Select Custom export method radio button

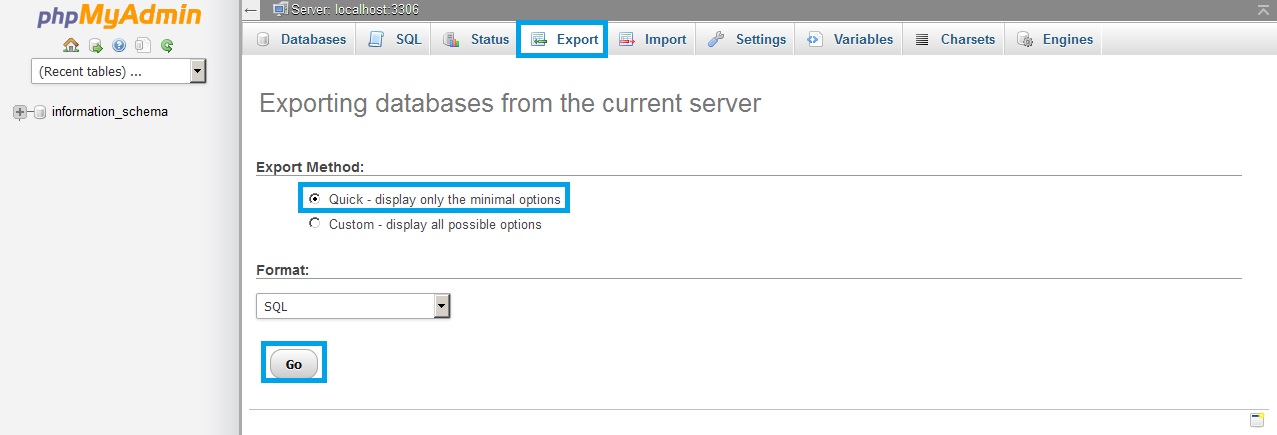(x=315, y=224)
